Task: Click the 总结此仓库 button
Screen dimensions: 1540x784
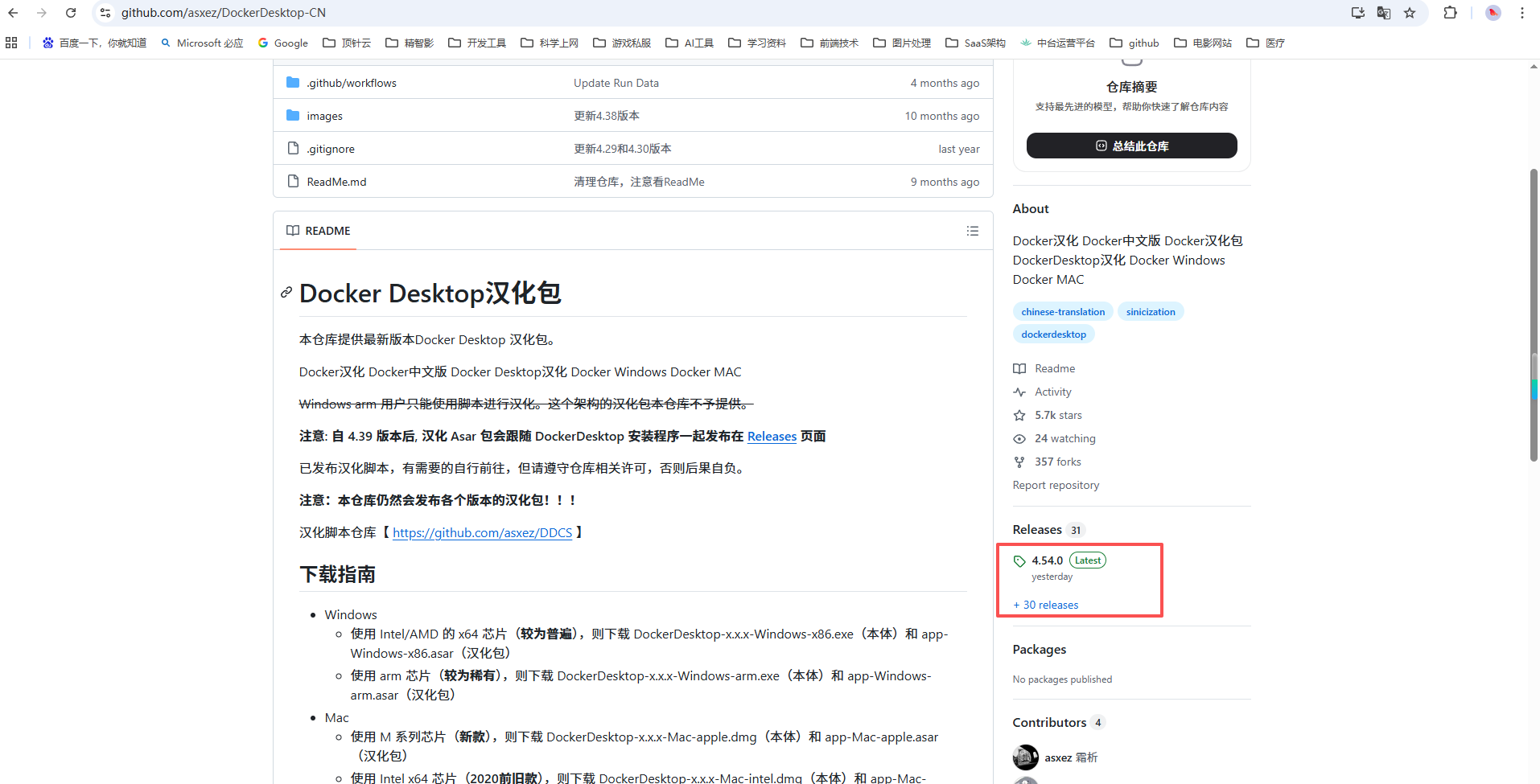Action: [1131, 146]
